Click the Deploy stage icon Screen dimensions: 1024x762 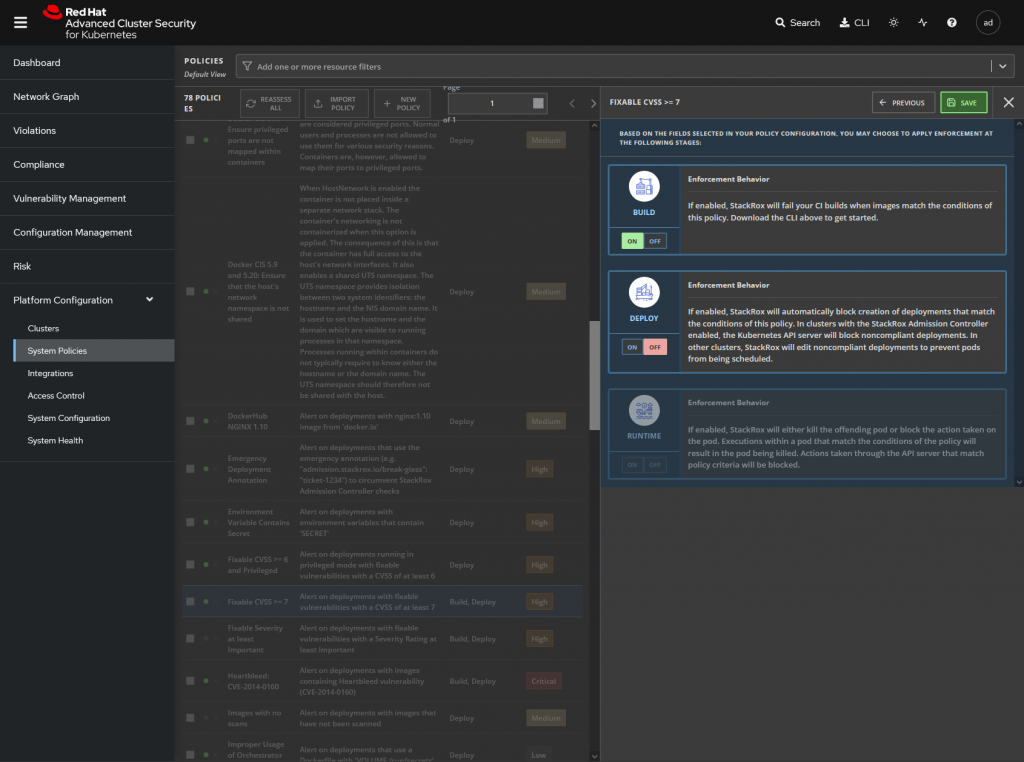click(644, 293)
